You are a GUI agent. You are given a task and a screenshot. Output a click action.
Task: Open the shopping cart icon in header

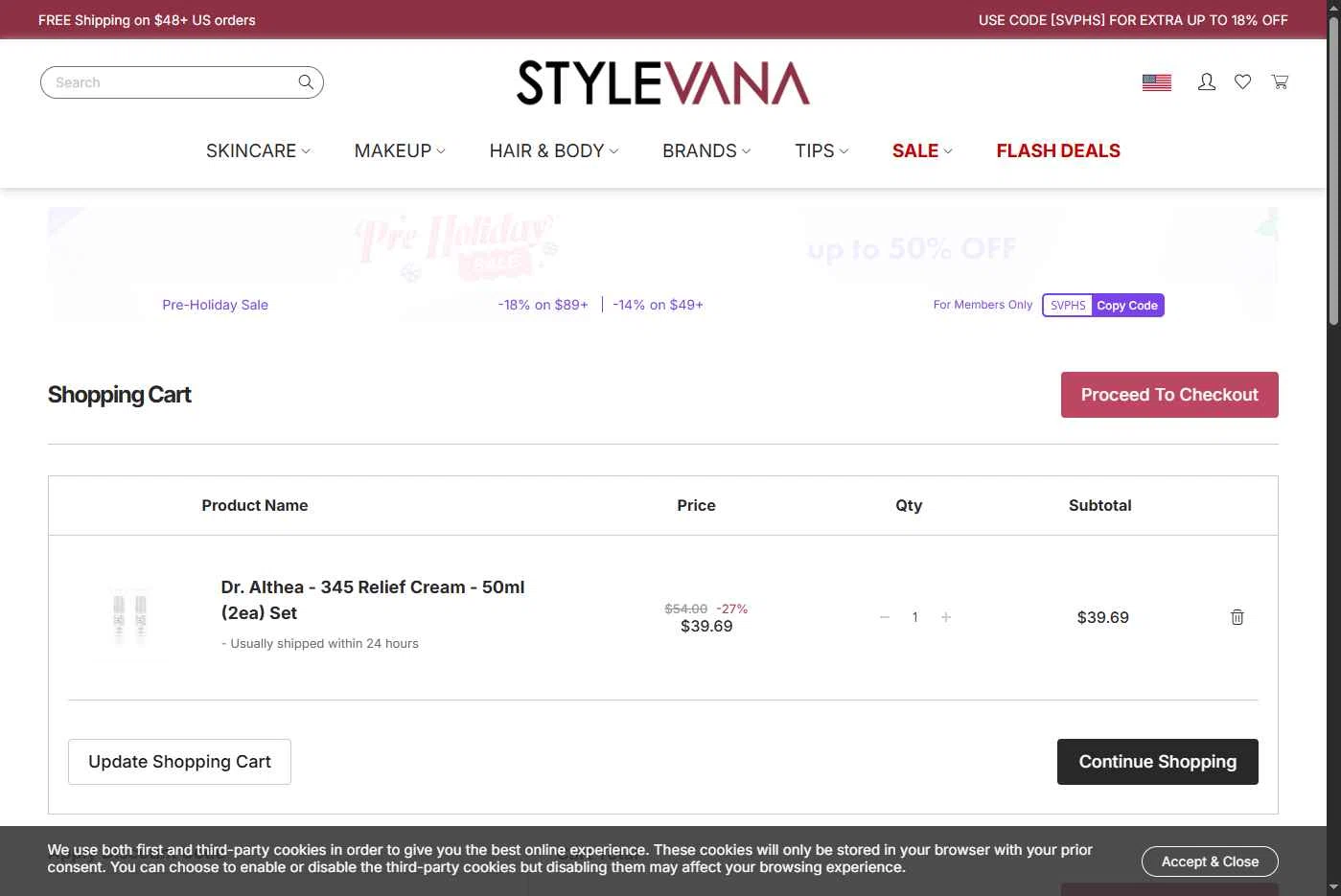pyautogui.click(x=1280, y=82)
